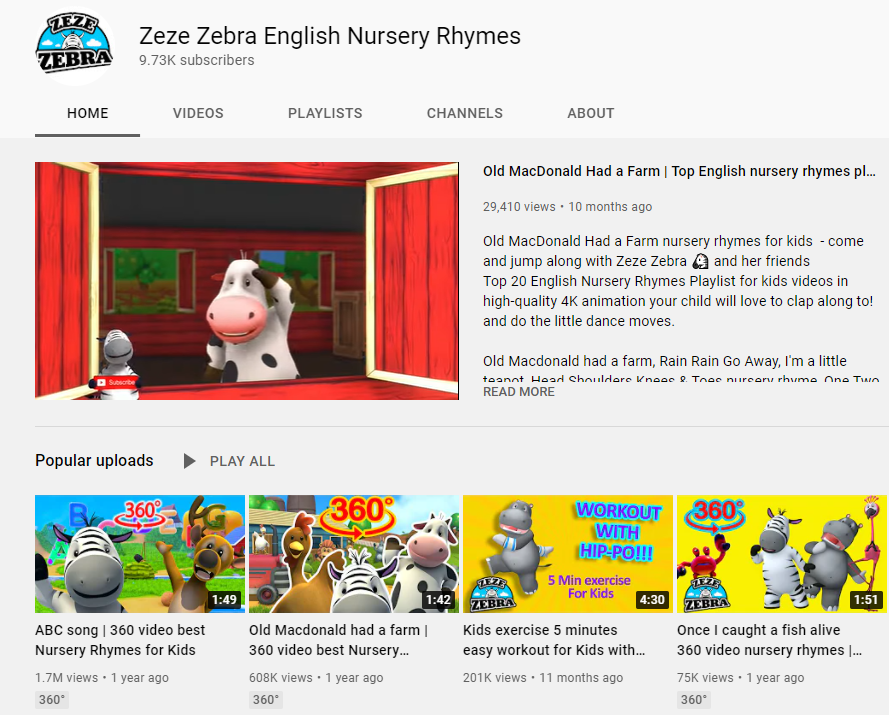Open 'Kids exercise 5 minutes' video title
The height and width of the screenshot is (715, 889).
click(x=554, y=640)
